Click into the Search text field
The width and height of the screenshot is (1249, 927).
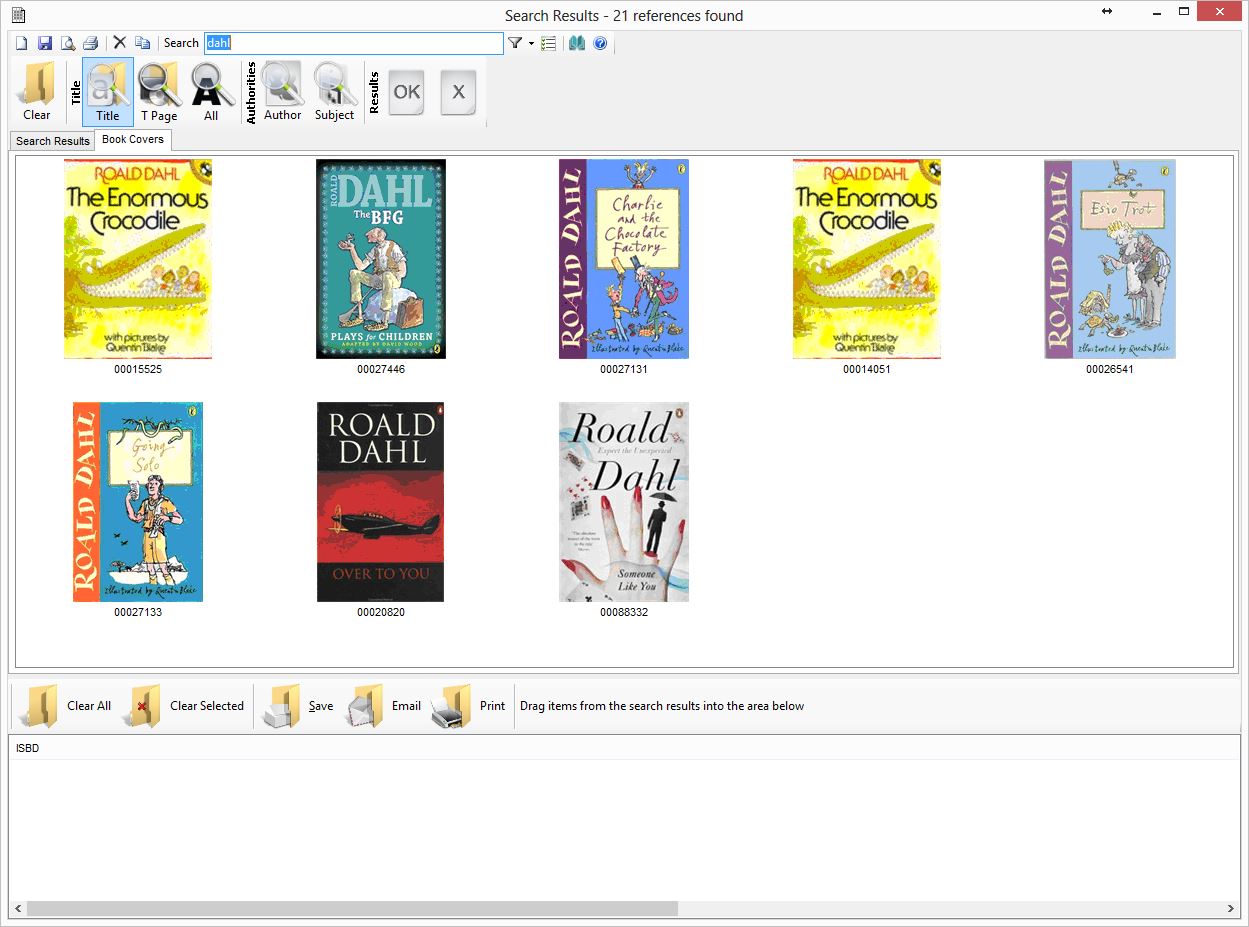point(354,43)
